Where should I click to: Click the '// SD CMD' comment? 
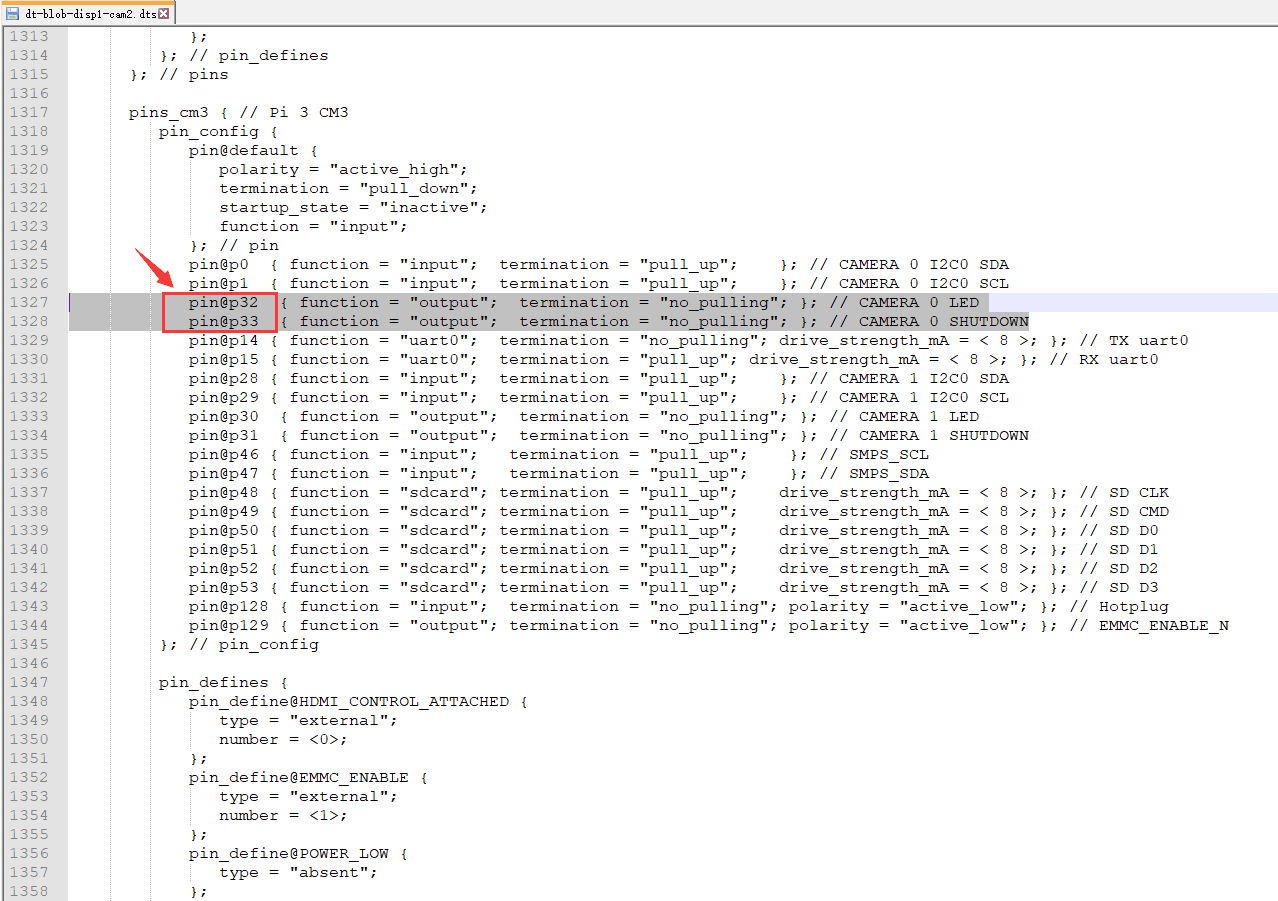pos(1124,511)
